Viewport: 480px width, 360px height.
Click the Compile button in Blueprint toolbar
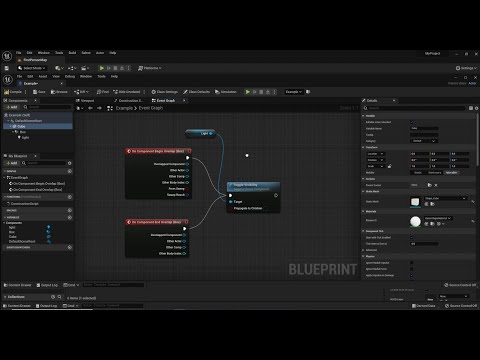[13, 92]
